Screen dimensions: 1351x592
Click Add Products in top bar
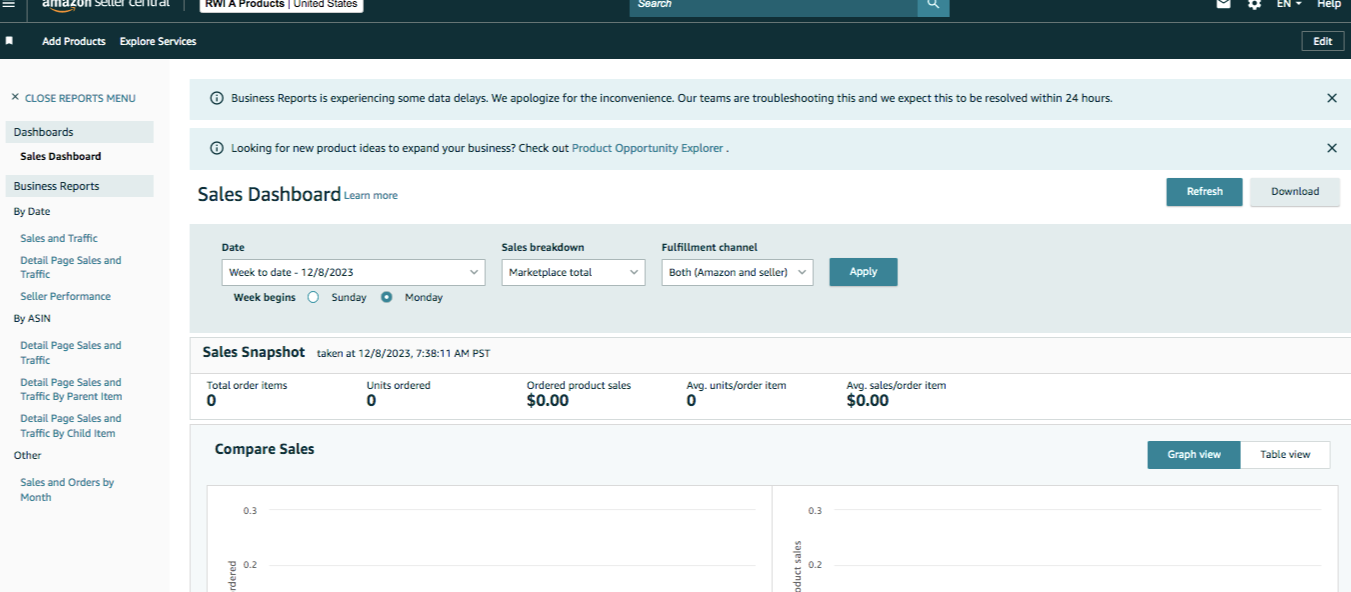(x=74, y=41)
